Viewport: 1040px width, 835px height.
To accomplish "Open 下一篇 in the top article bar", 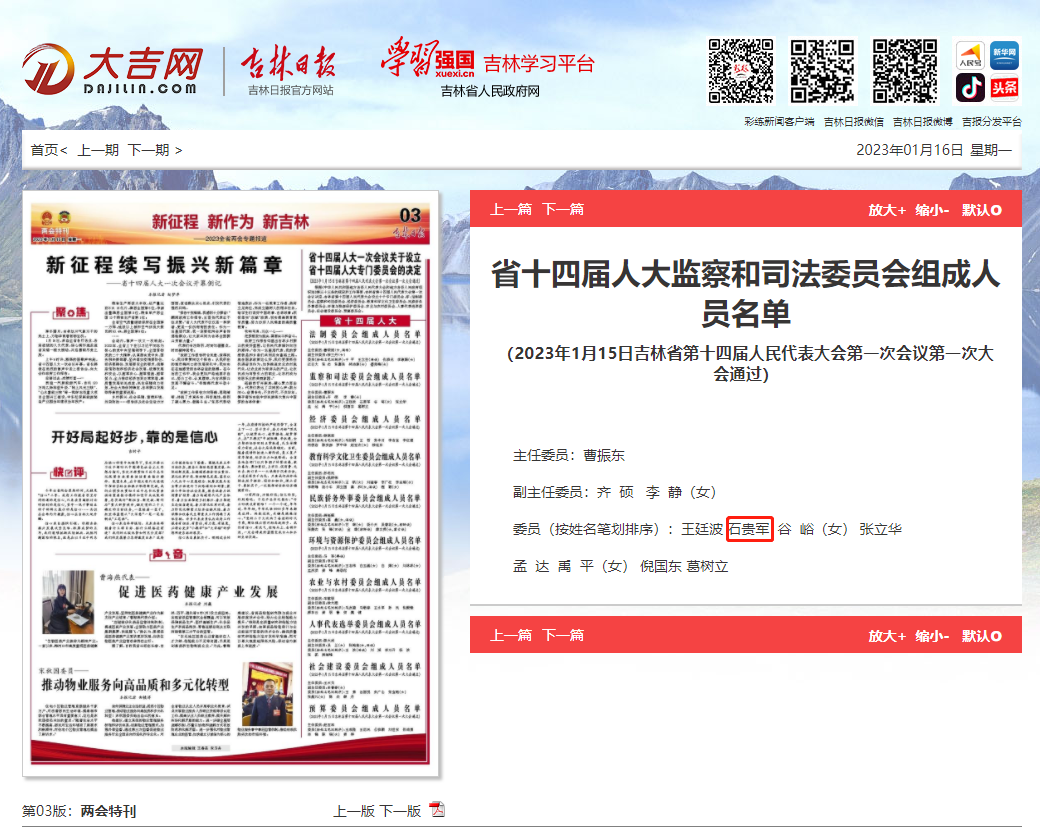I will coord(562,210).
